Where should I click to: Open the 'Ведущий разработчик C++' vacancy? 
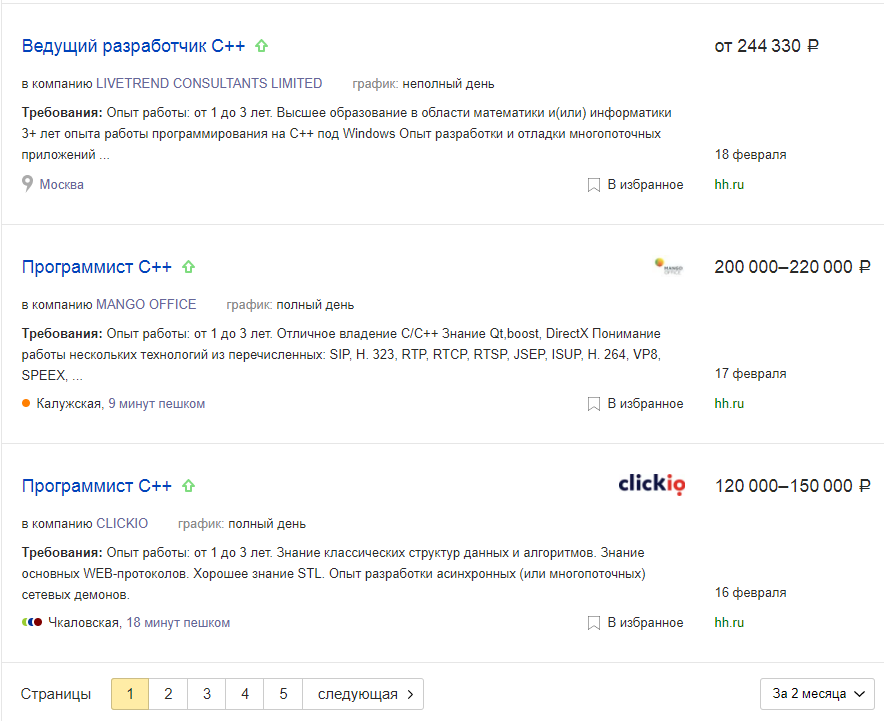pyautogui.click(x=134, y=46)
